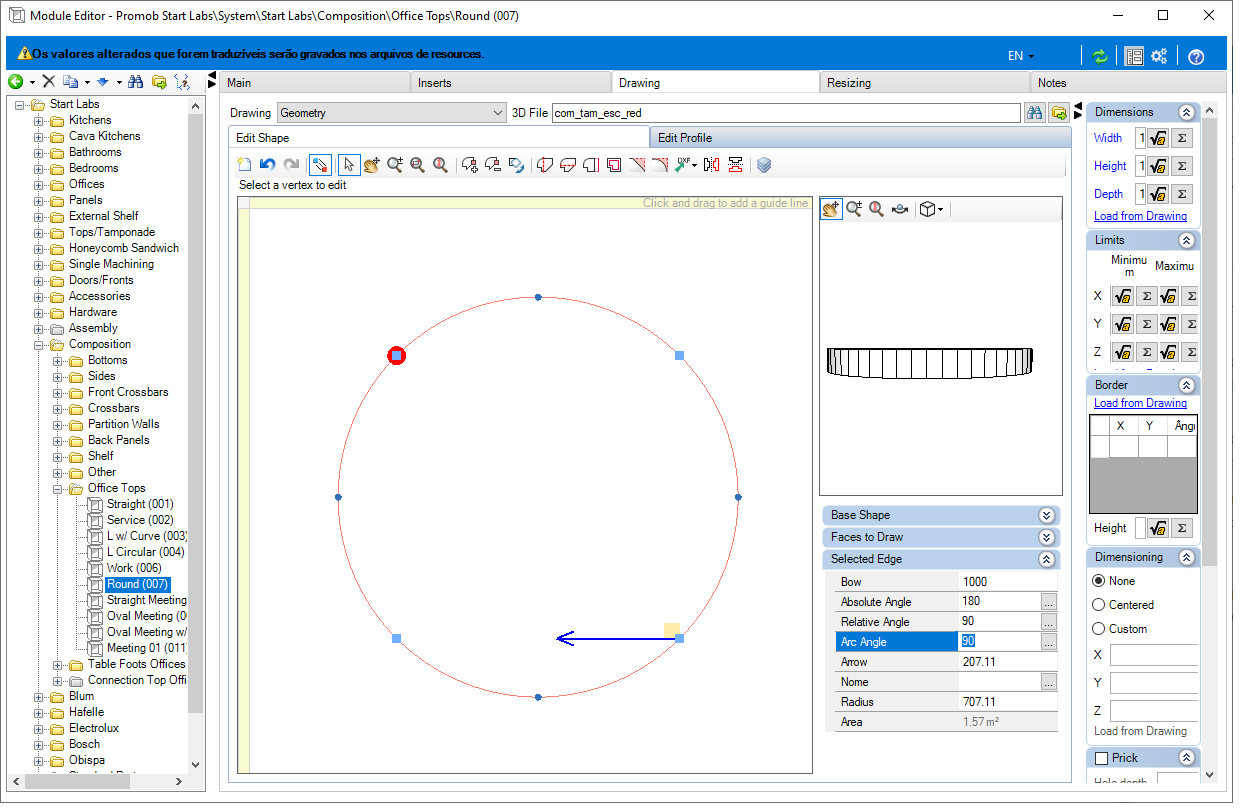1242x811 pixels.
Task: Click the blue layers cube icon in shape toolbar
Action: point(764,165)
